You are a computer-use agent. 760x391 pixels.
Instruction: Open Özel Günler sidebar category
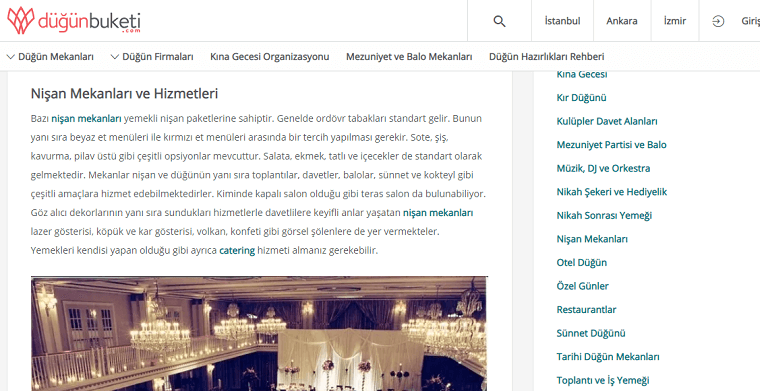click(x=583, y=286)
